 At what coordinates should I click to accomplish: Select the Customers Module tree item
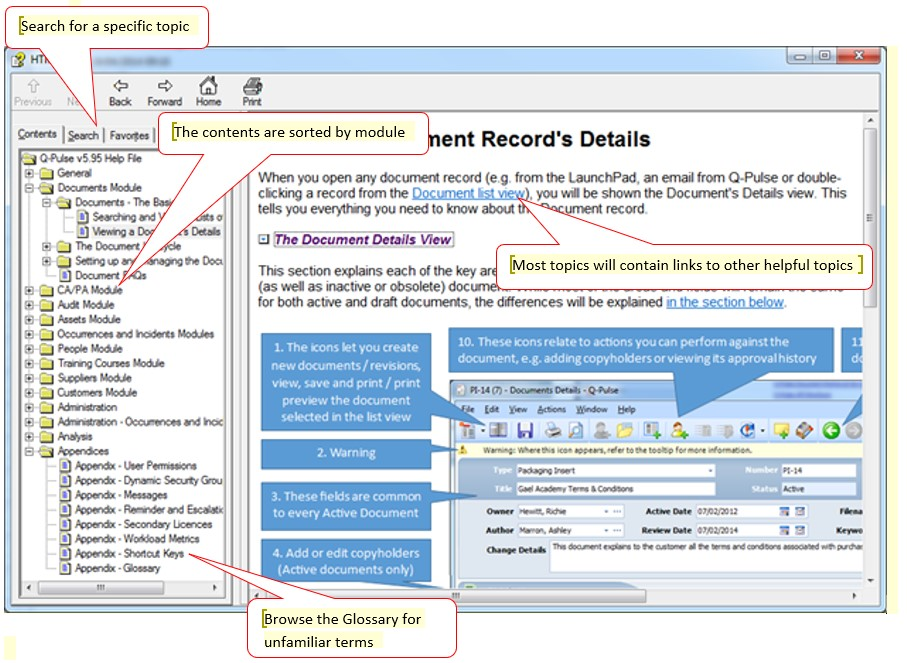(97, 393)
